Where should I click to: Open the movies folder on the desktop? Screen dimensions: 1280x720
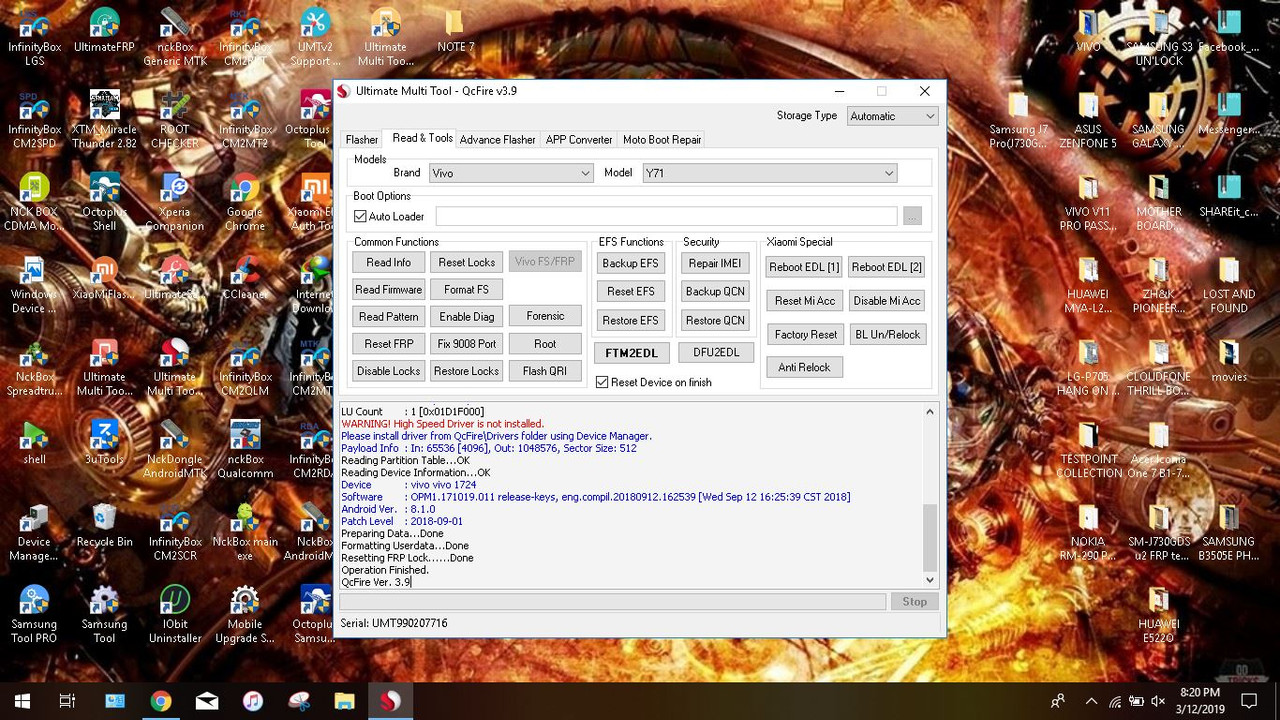pyautogui.click(x=1228, y=361)
